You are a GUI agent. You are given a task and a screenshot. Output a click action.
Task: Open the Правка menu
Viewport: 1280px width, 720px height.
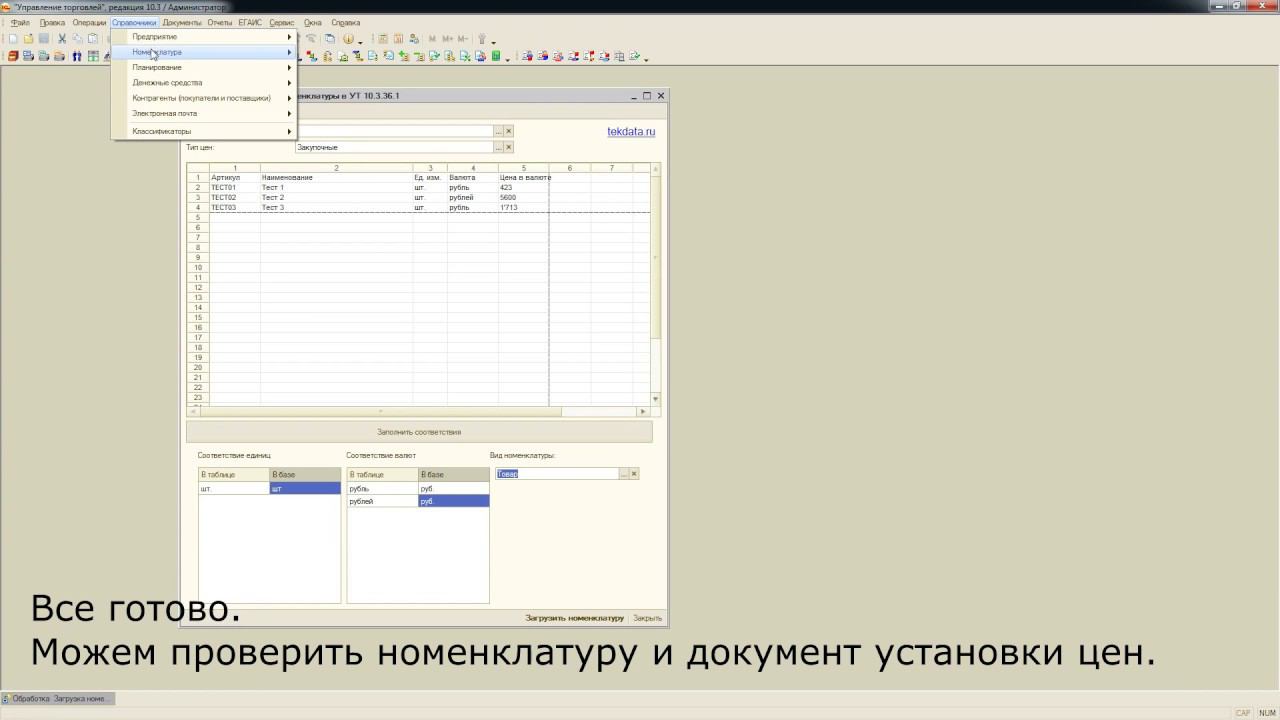coord(52,22)
